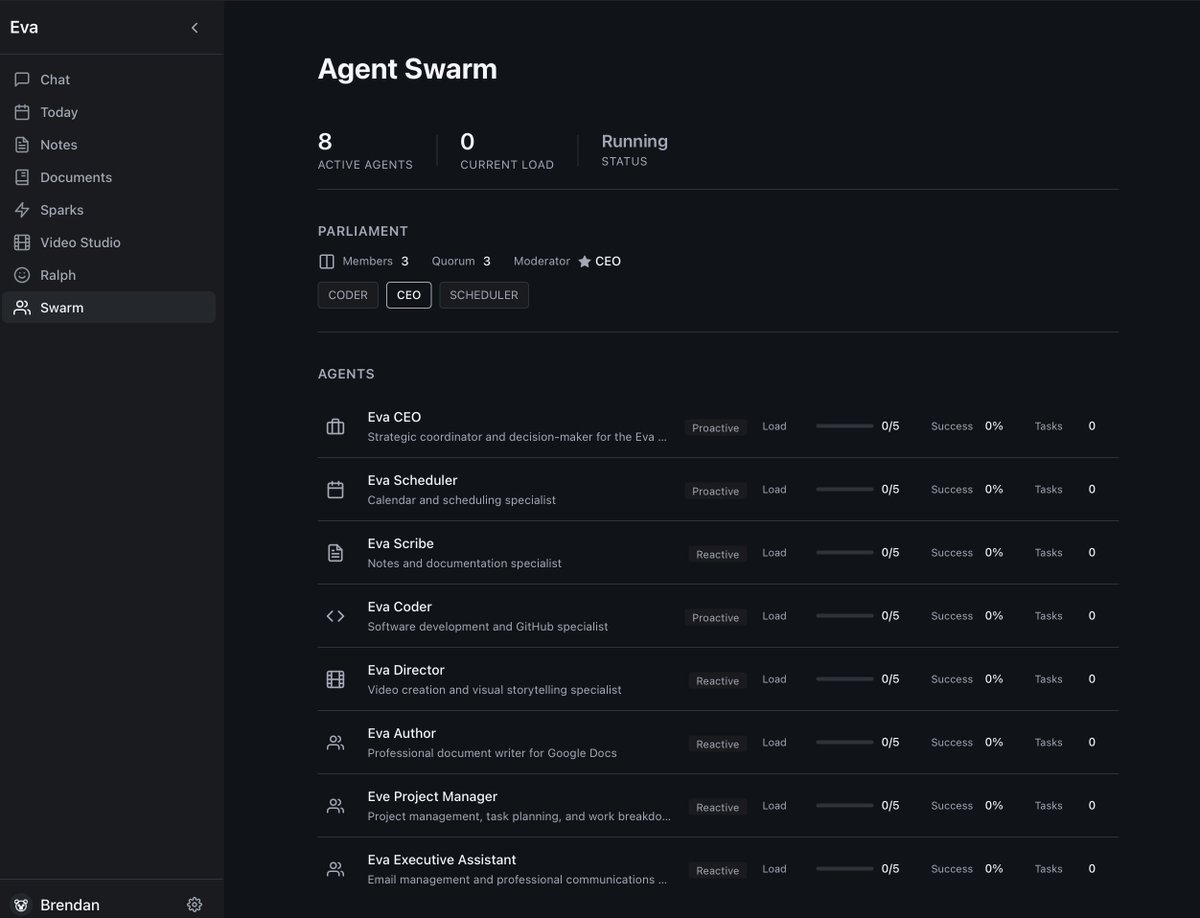Click the Moderator star icon
This screenshot has width=1200, height=918.
coord(585,261)
